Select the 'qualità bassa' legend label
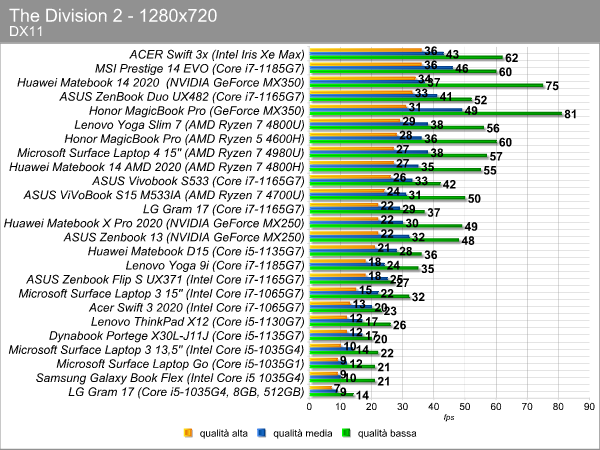 [x=387, y=433]
